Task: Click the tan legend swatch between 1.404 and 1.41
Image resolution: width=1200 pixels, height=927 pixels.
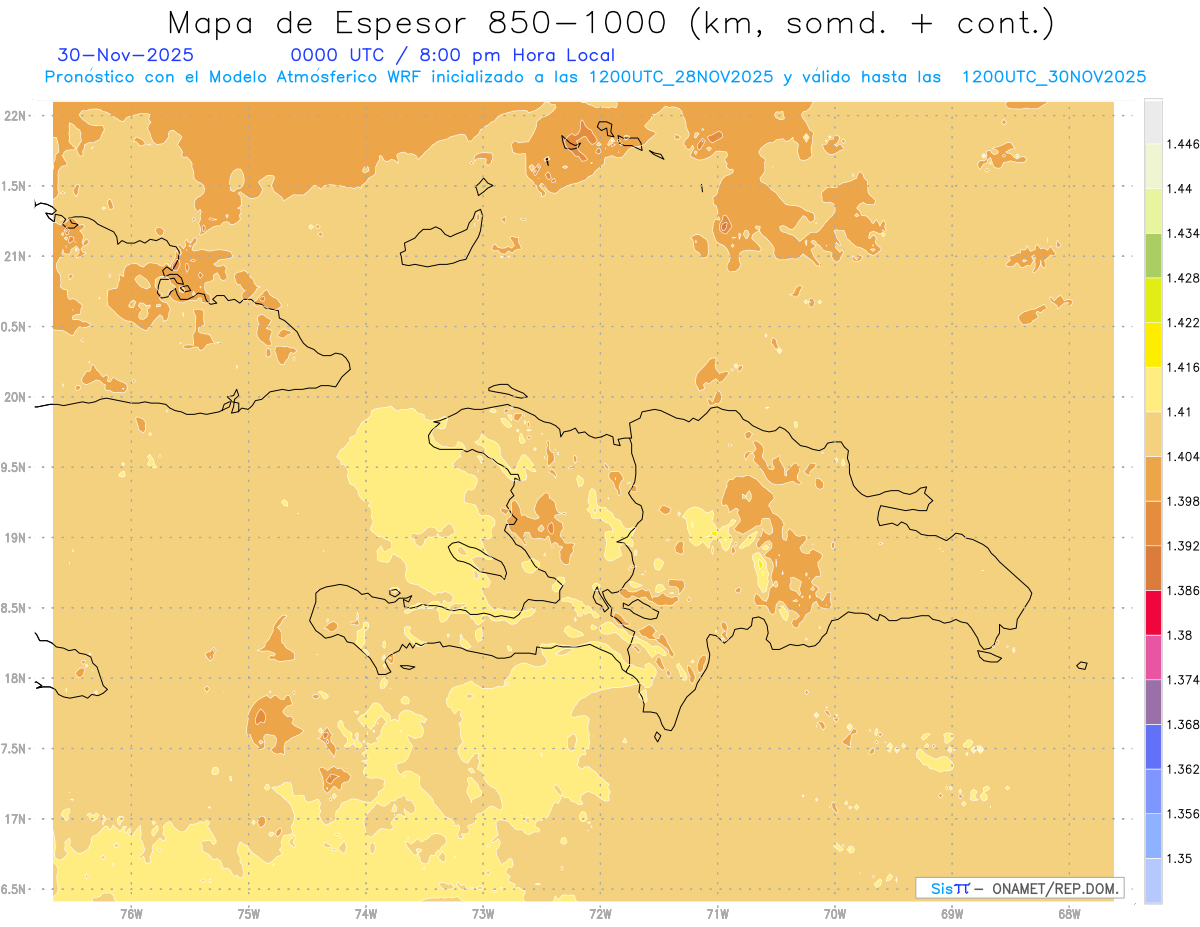Action: 1153,434
